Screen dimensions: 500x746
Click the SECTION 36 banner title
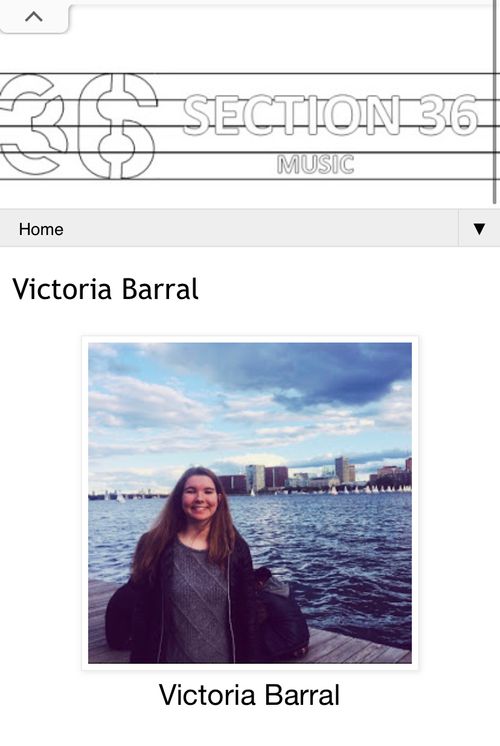tap(330, 115)
